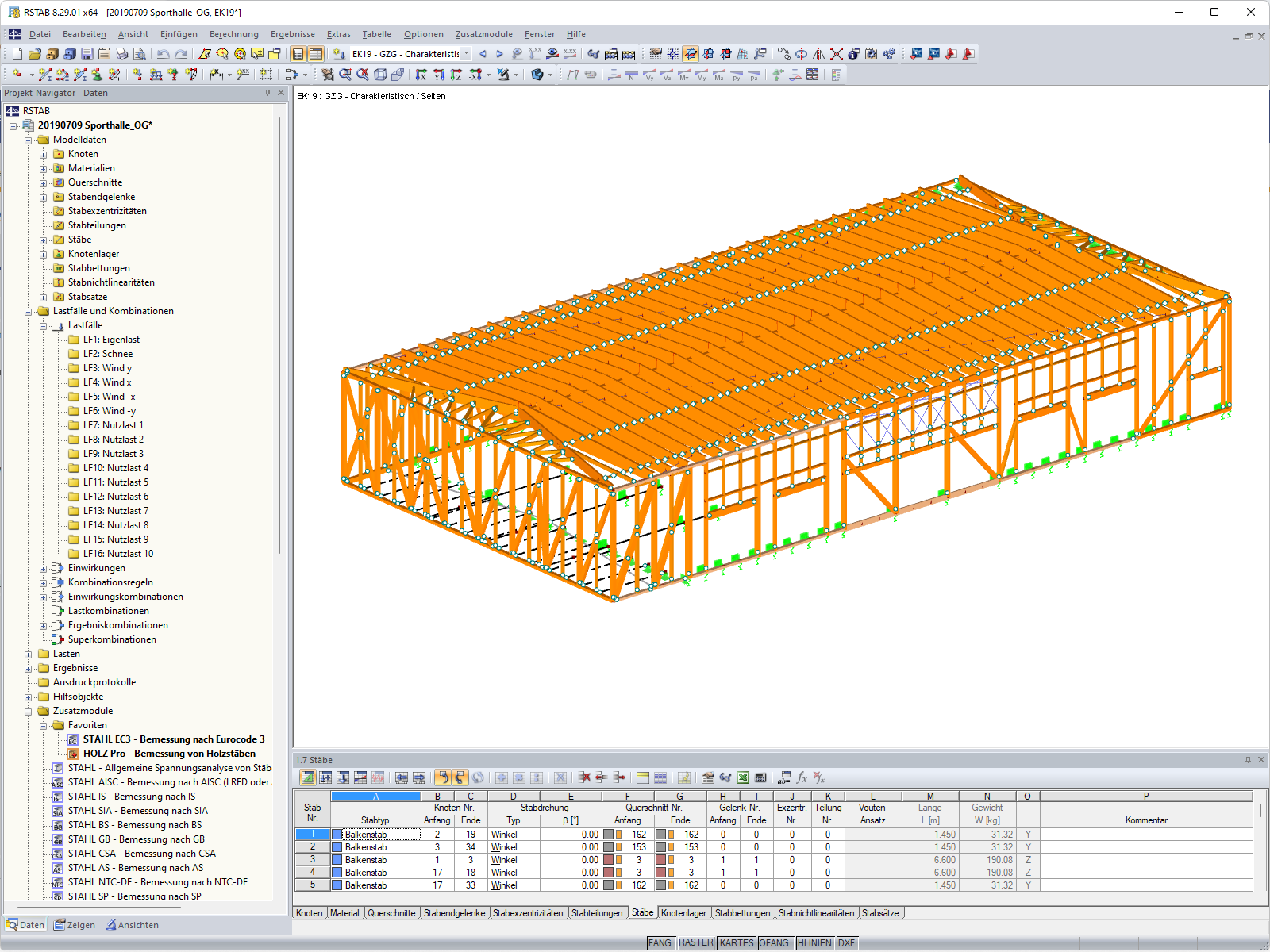This screenshot has width=1270, height=952.
Task: Click the Redo arrow icon
Action: (181, 54)
